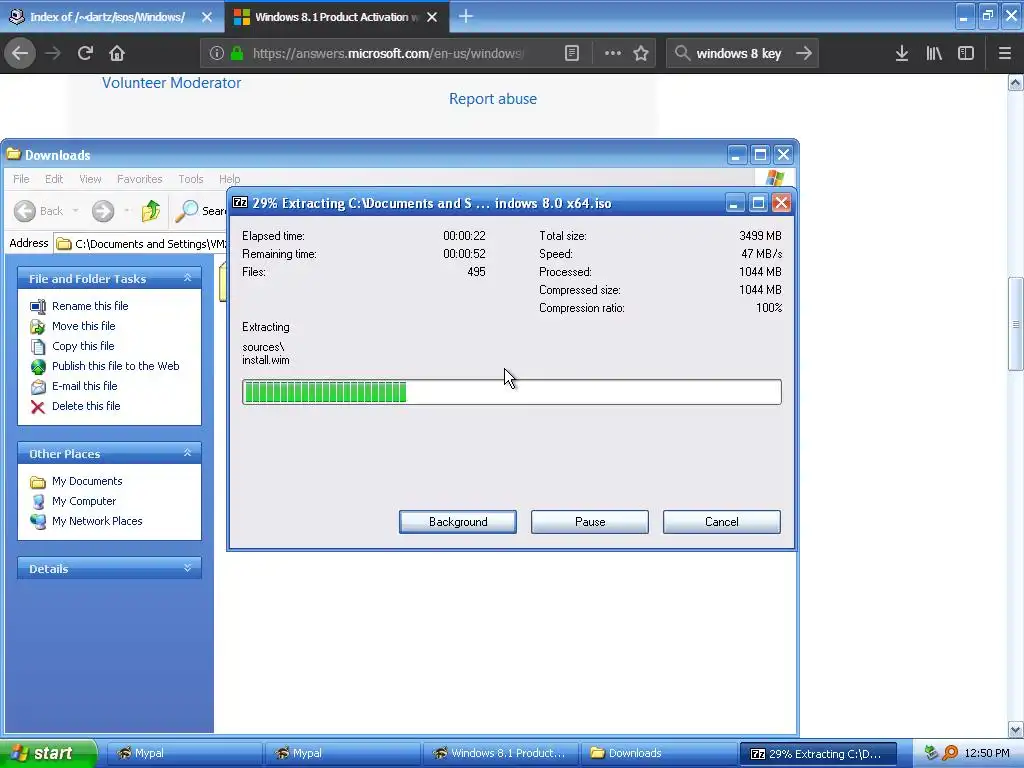The height and width of the screenshot is (768, 1024).
Task: Open the Windows start menu
Action: tap(47, 753)
